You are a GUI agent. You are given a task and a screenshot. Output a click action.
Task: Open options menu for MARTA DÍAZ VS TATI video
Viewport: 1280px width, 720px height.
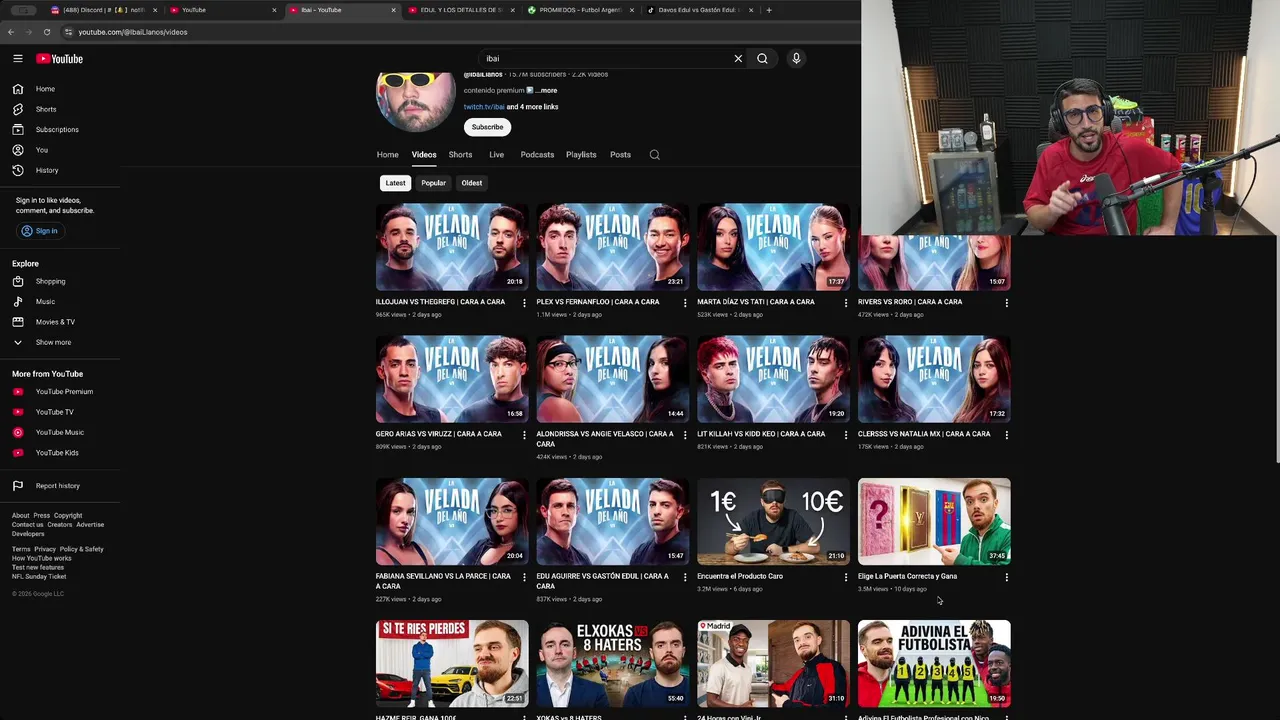pyautogui.click(x=846, y=302)
